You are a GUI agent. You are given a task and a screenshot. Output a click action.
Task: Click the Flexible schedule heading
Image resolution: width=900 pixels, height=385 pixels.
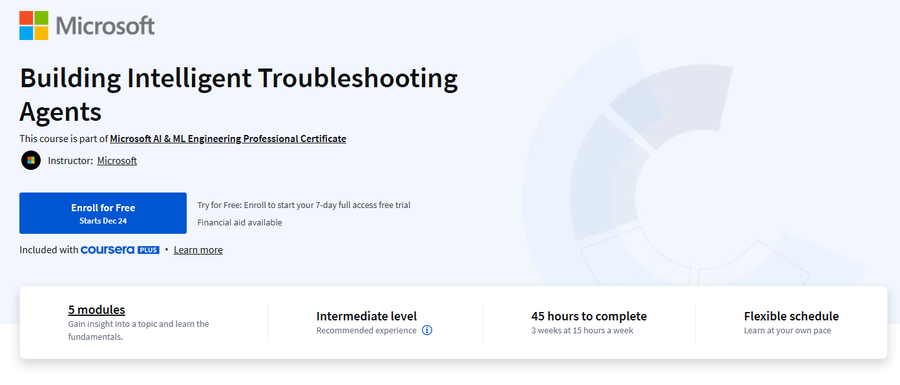tap(791, 316)
